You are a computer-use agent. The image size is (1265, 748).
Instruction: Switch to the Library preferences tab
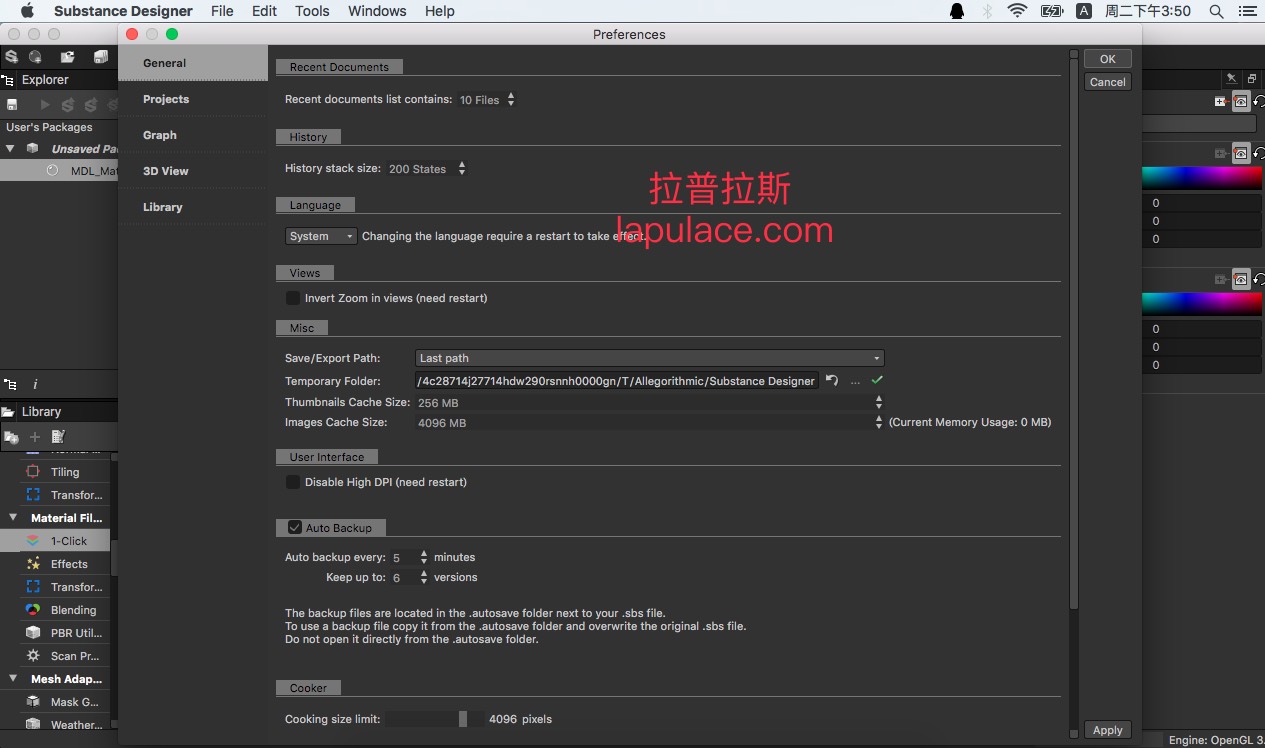pos(193,207)
